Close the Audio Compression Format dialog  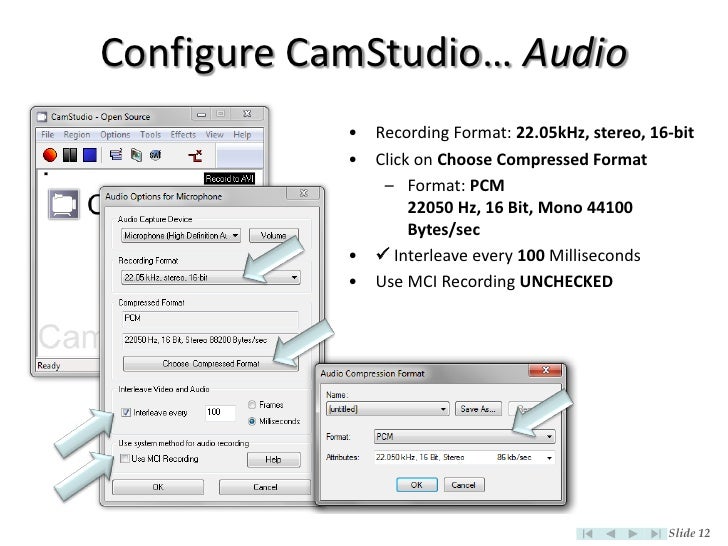(546, 370)
